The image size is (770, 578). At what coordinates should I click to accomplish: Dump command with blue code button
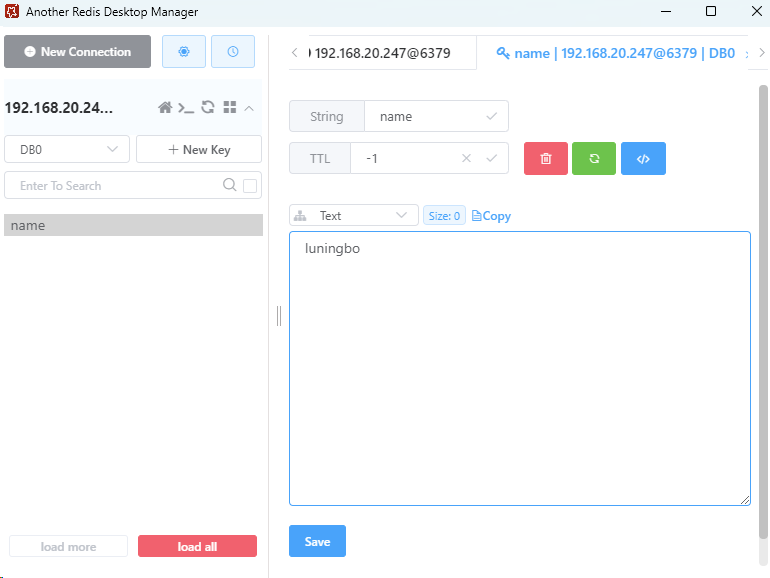click(643, 158)
